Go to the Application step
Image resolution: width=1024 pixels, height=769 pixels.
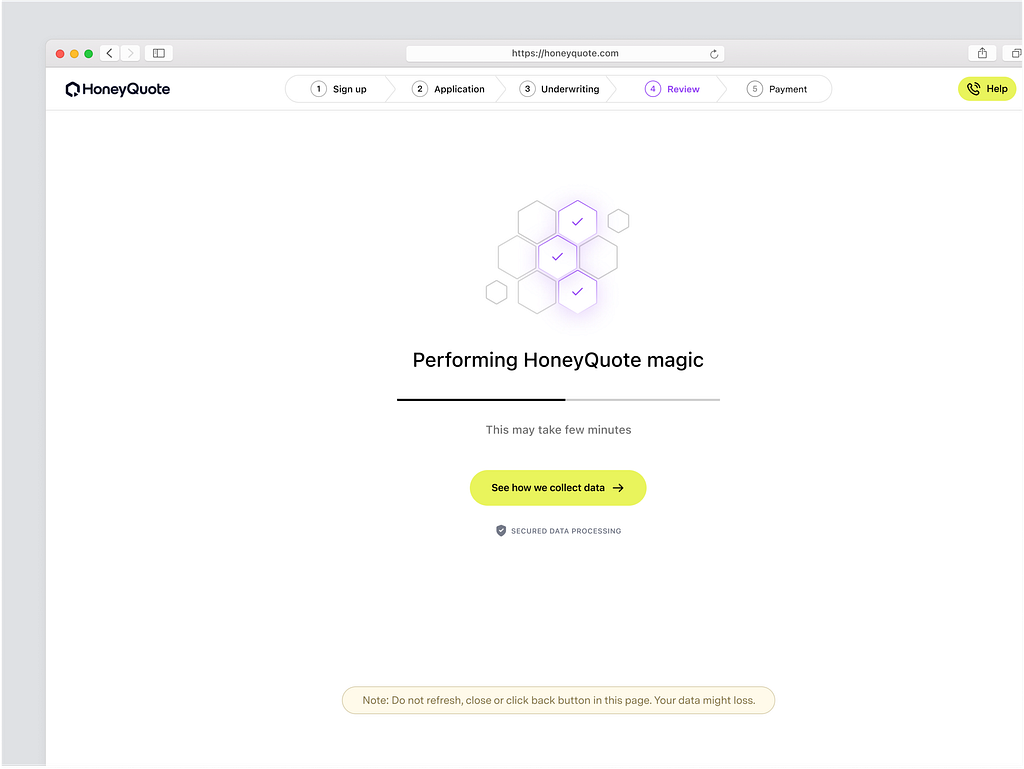(x=448, y=89)
